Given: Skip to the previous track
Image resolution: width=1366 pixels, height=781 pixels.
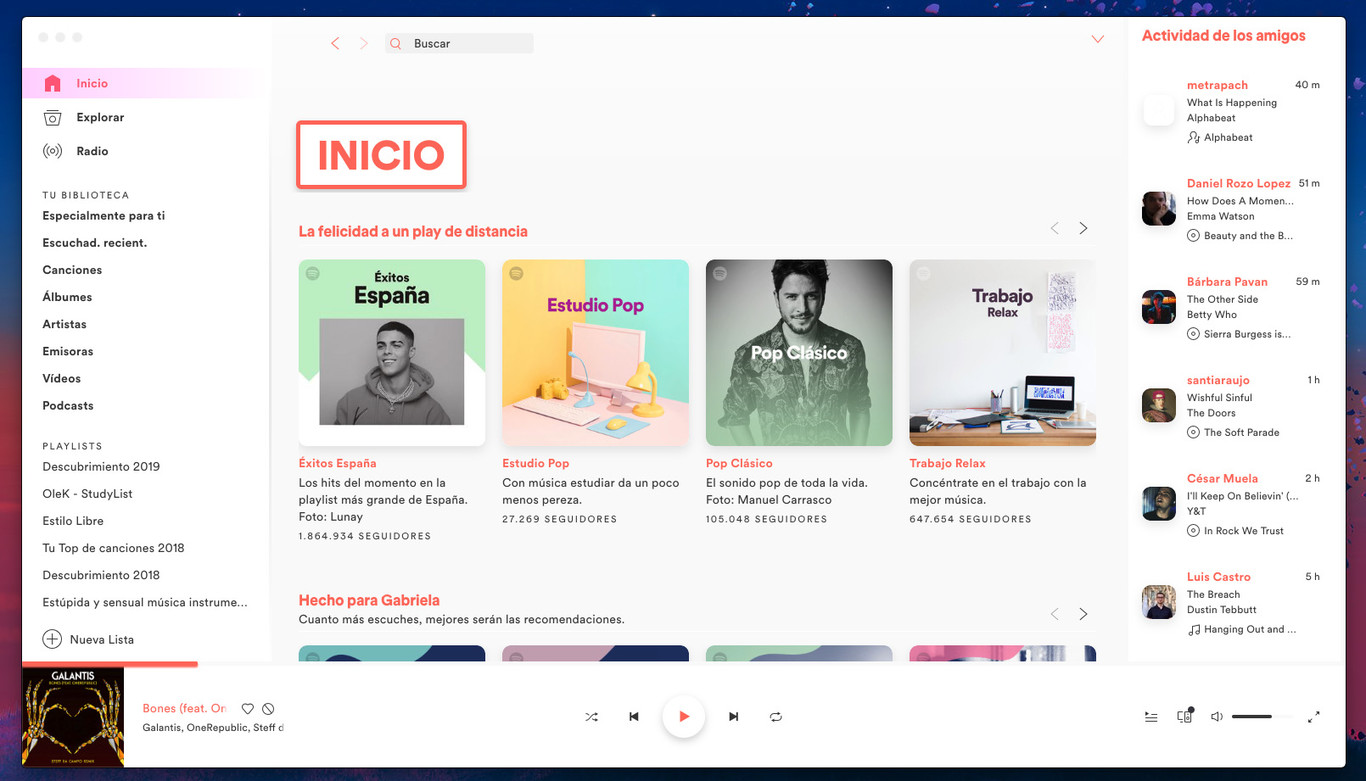Looking at the screenshot, I should coord(634,717).
